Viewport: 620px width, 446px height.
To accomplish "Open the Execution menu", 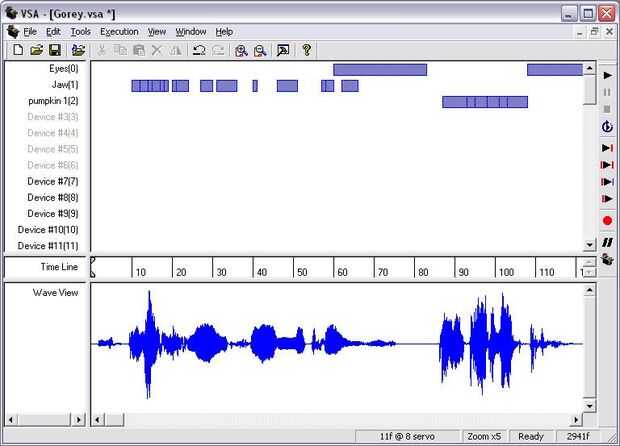I will click(119, 32).
